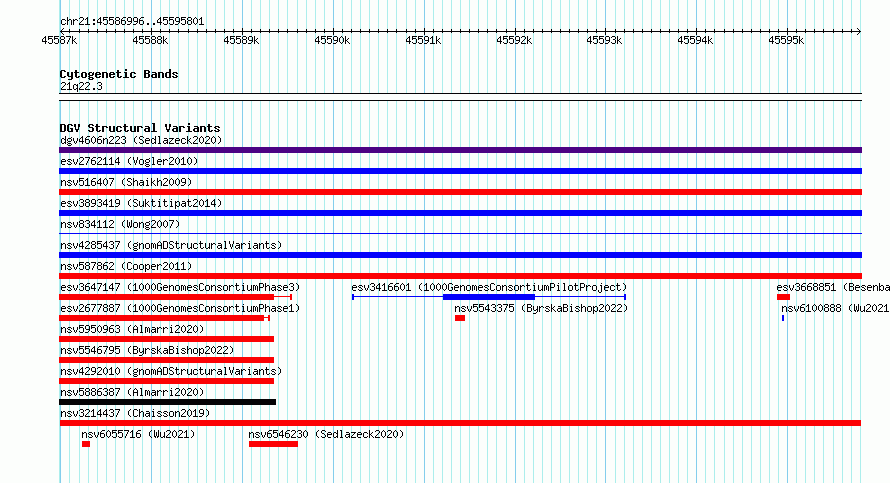Screen dimensions: 890x483
Task: Open esv3416601 (1000GenomesConsortiumPilotProject) label
Action: (489, 287)
